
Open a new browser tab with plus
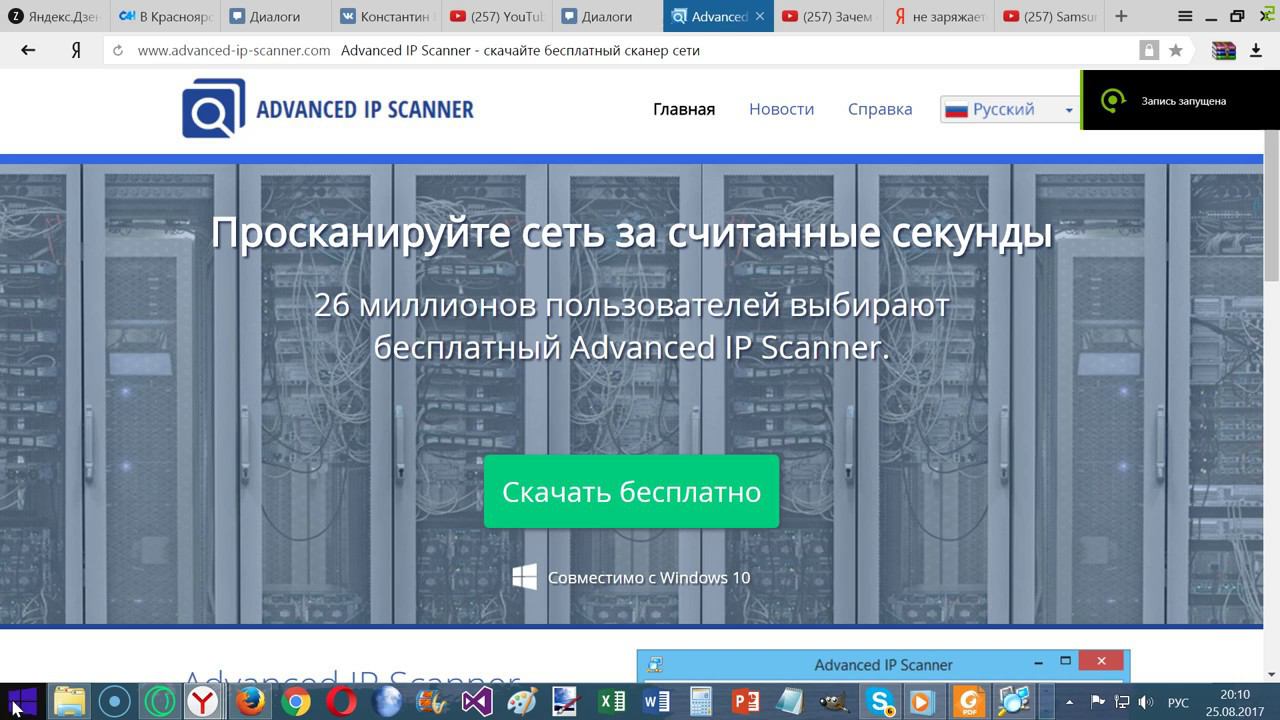click(x=1121, y=16)
